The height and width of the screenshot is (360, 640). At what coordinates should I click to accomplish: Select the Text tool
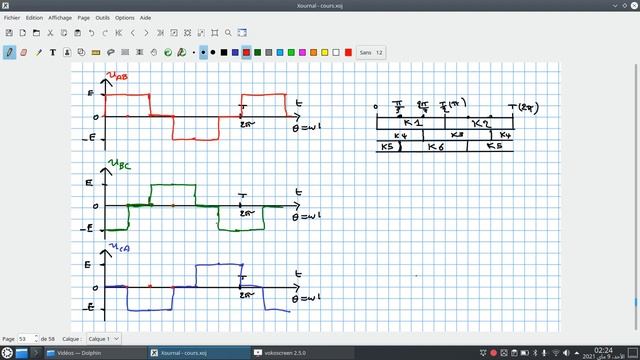[53, 52]
